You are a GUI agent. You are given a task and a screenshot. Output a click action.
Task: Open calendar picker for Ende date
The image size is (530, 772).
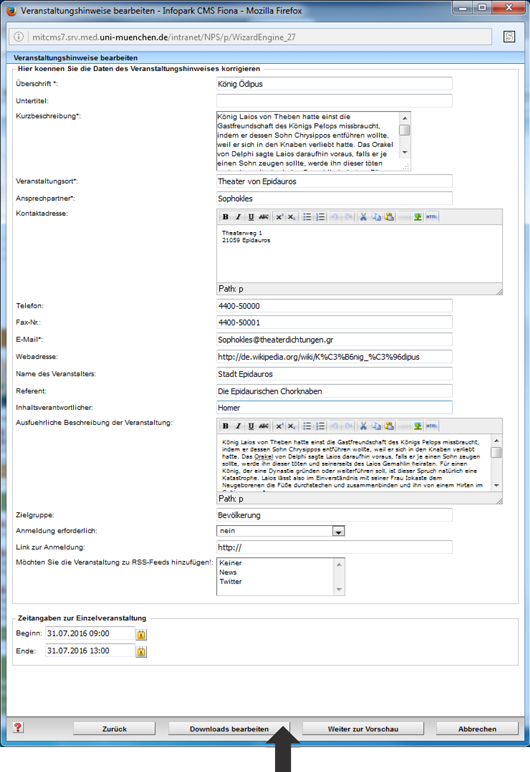click(141, 652)
